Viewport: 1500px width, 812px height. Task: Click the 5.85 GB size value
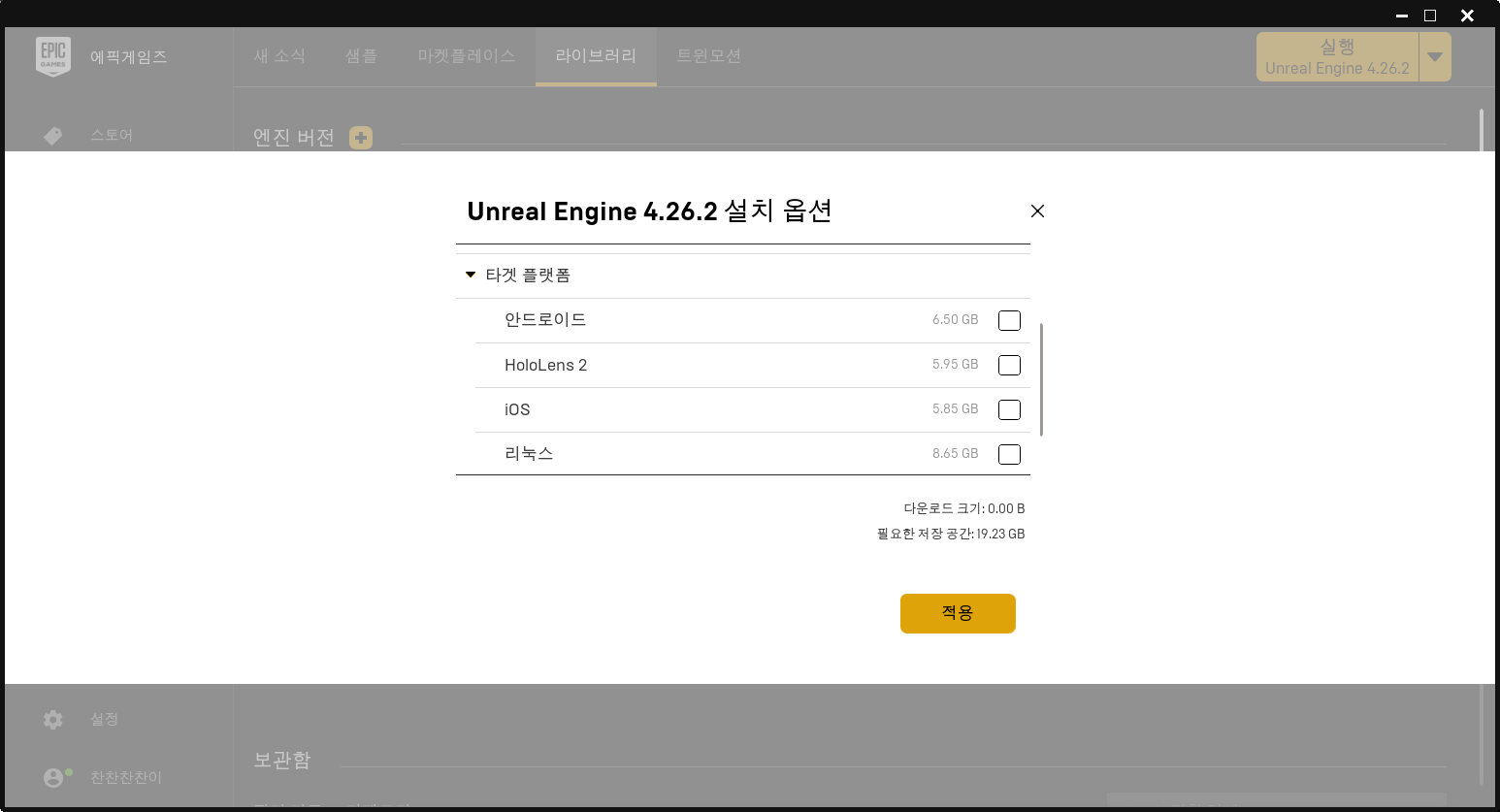pos(955,409)
